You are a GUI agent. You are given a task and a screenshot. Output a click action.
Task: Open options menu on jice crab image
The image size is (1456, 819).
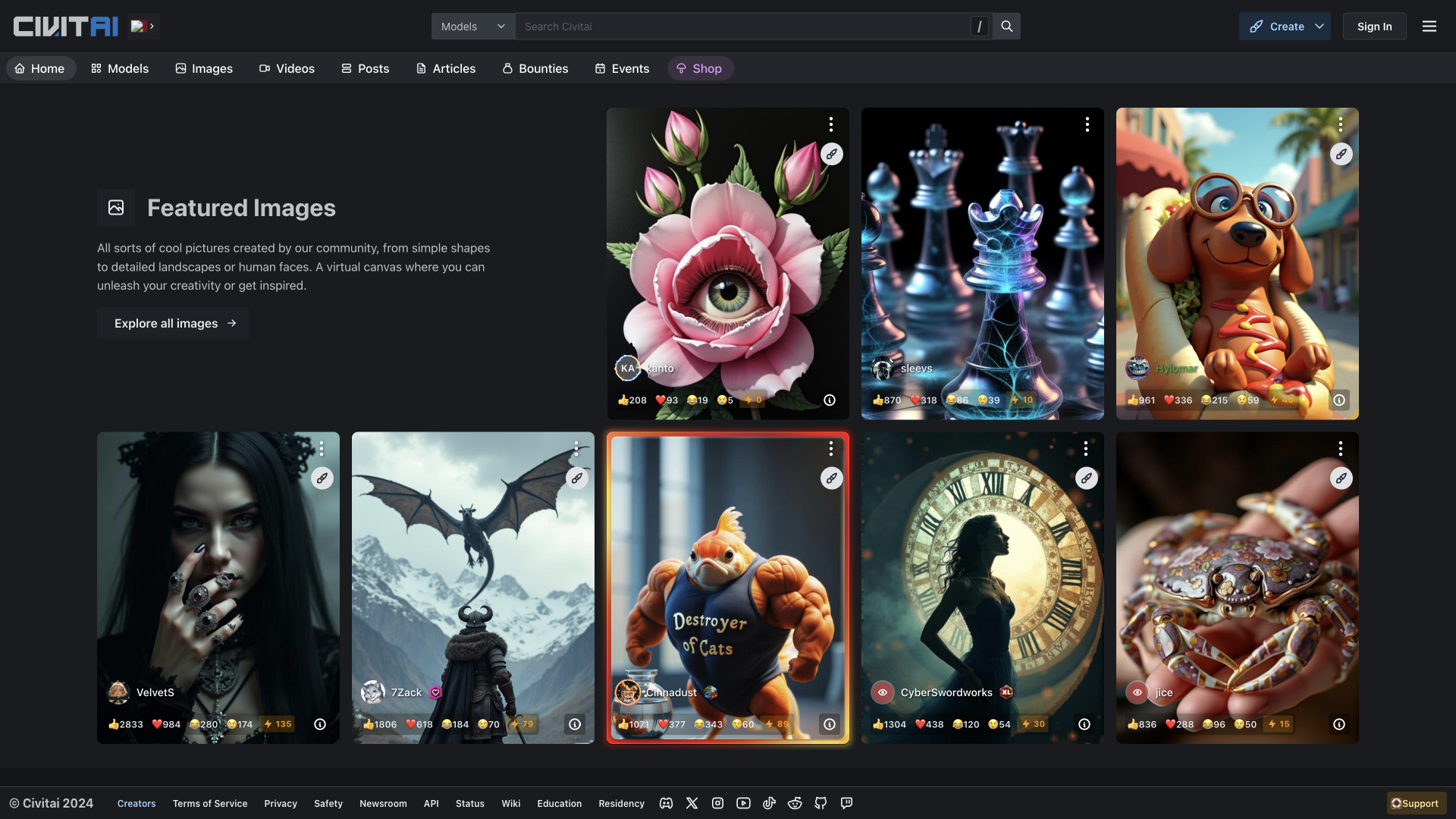tap(1341, 448)
